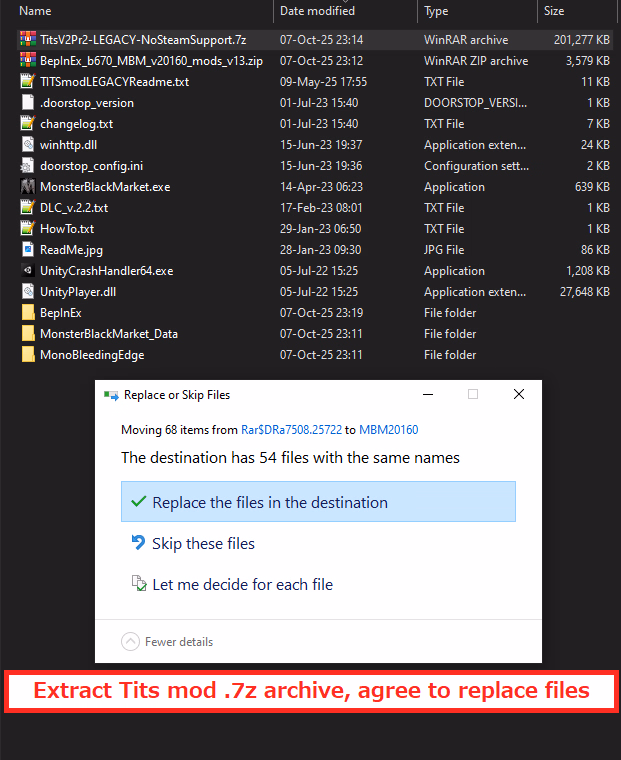Click the TitsV2Pr2-LEGACY 7z archive icon

(x=28, y=40)
